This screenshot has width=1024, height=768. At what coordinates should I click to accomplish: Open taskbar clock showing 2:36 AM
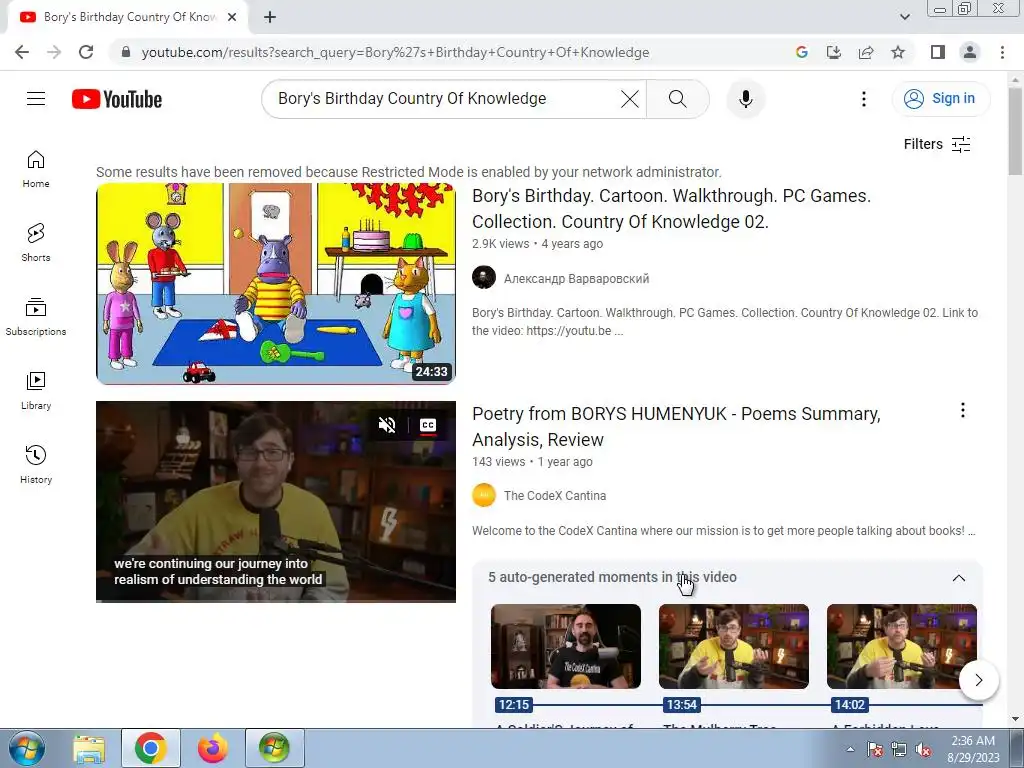[973, 749]
